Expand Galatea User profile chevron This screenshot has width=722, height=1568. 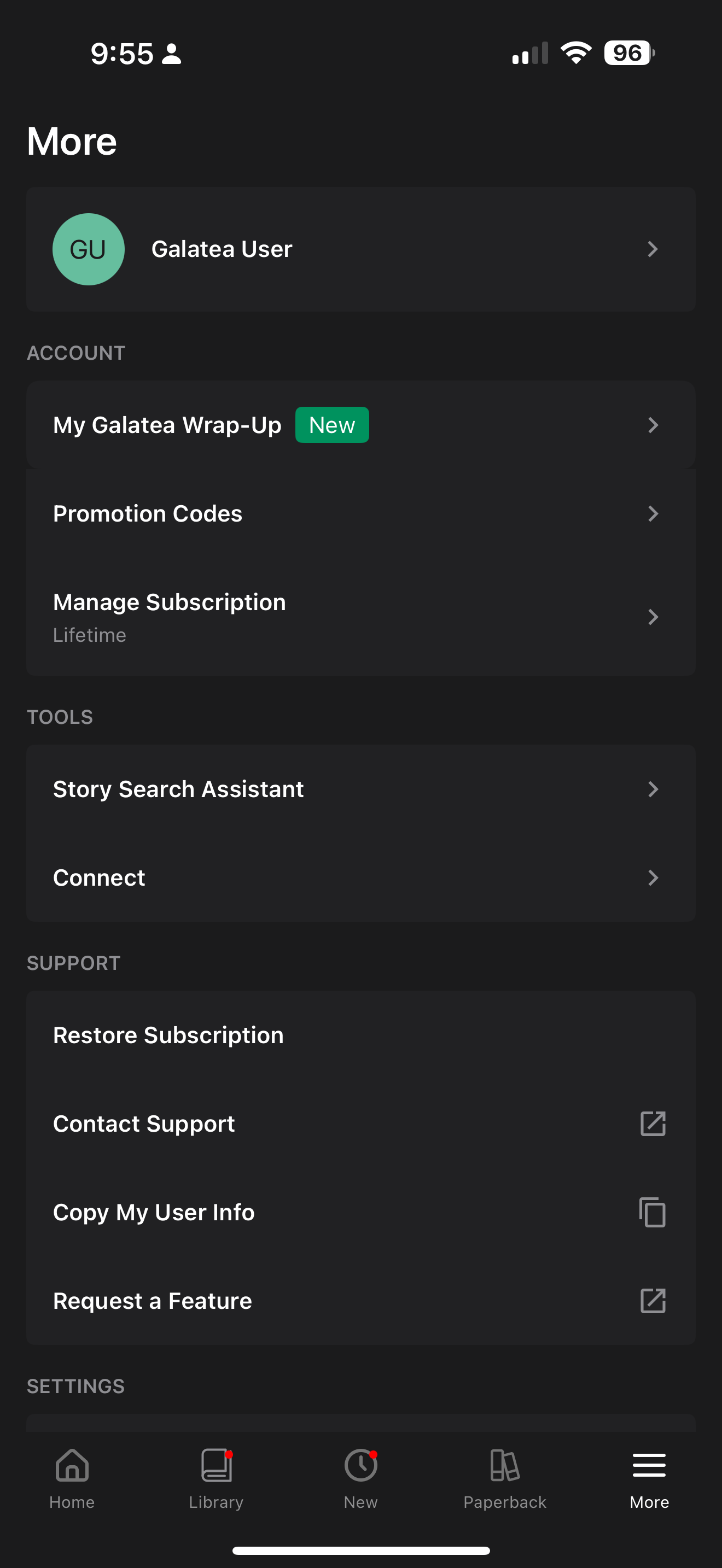[x=653, y=249]
